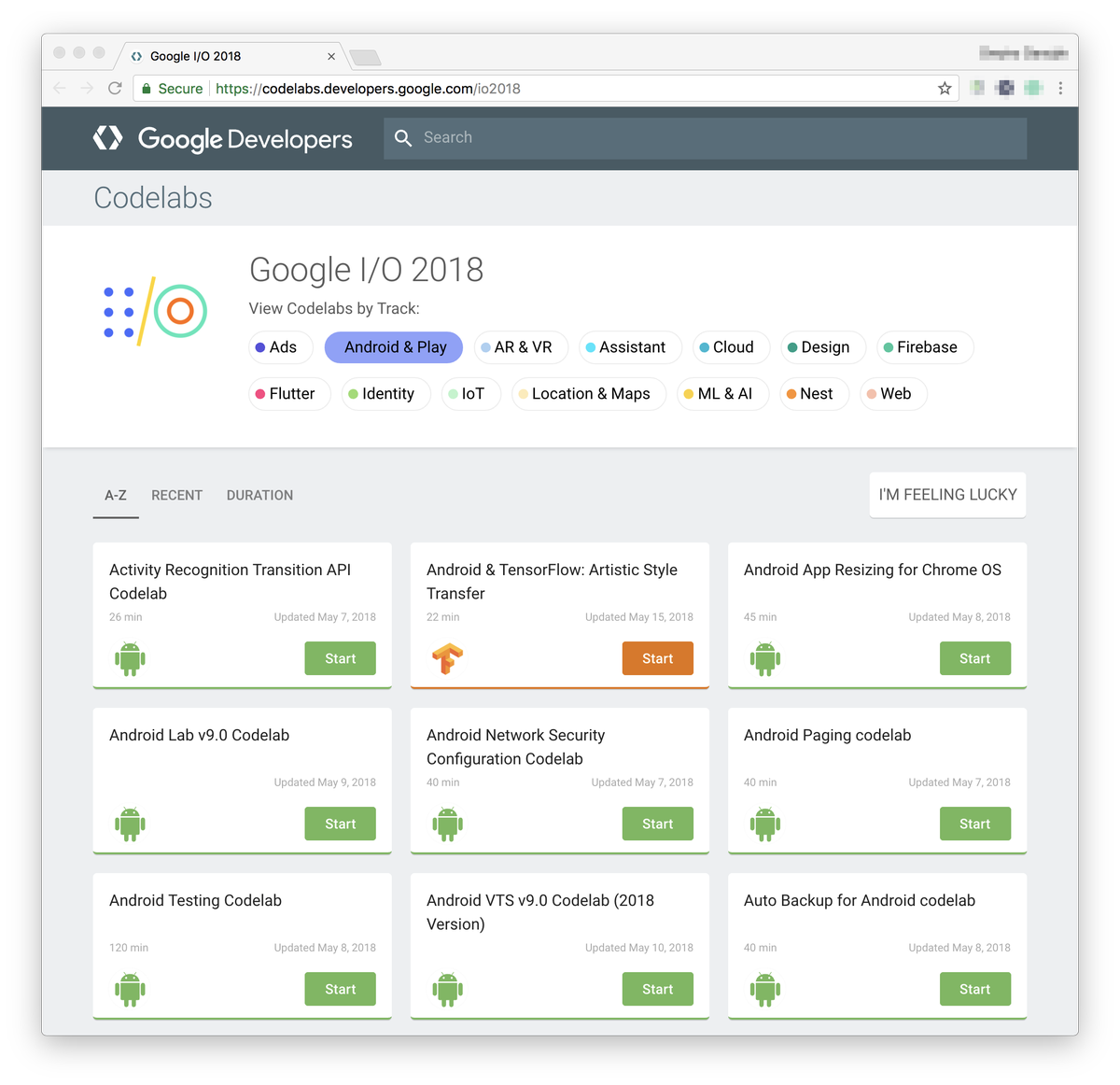
Task: Start Android & TensorFlow Artistic Style codelab
Action: click(x=658, y=658)
